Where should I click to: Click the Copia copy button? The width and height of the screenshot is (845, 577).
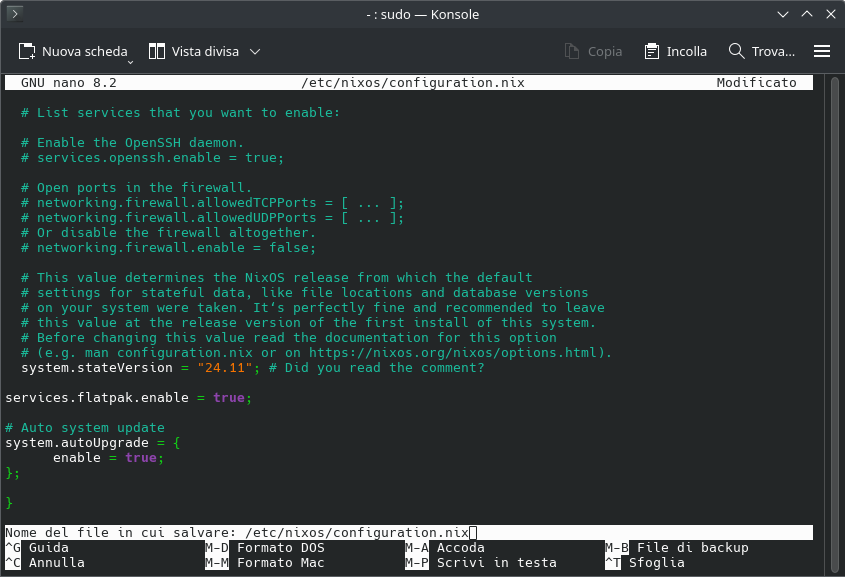pyautogui.click(x=593, y=51)
